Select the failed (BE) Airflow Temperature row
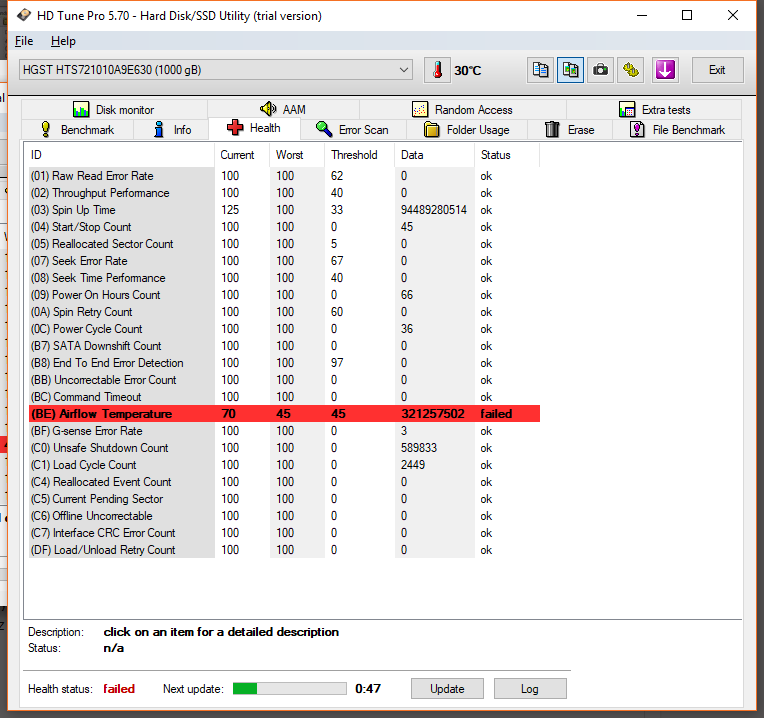This screenshot has height=718, width=764. pyautogui.click(x=284, y=414)
